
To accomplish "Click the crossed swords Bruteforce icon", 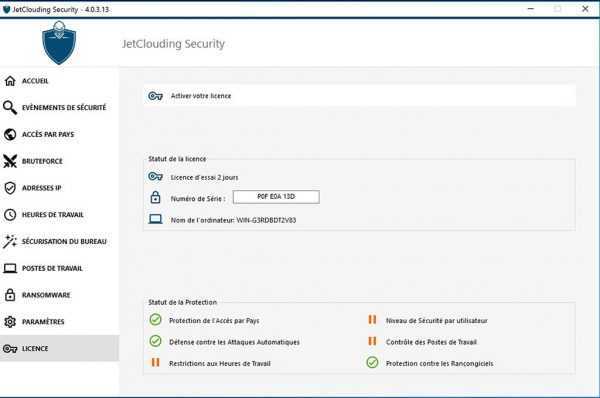I will pyautogui.click(x=10, y=161).
